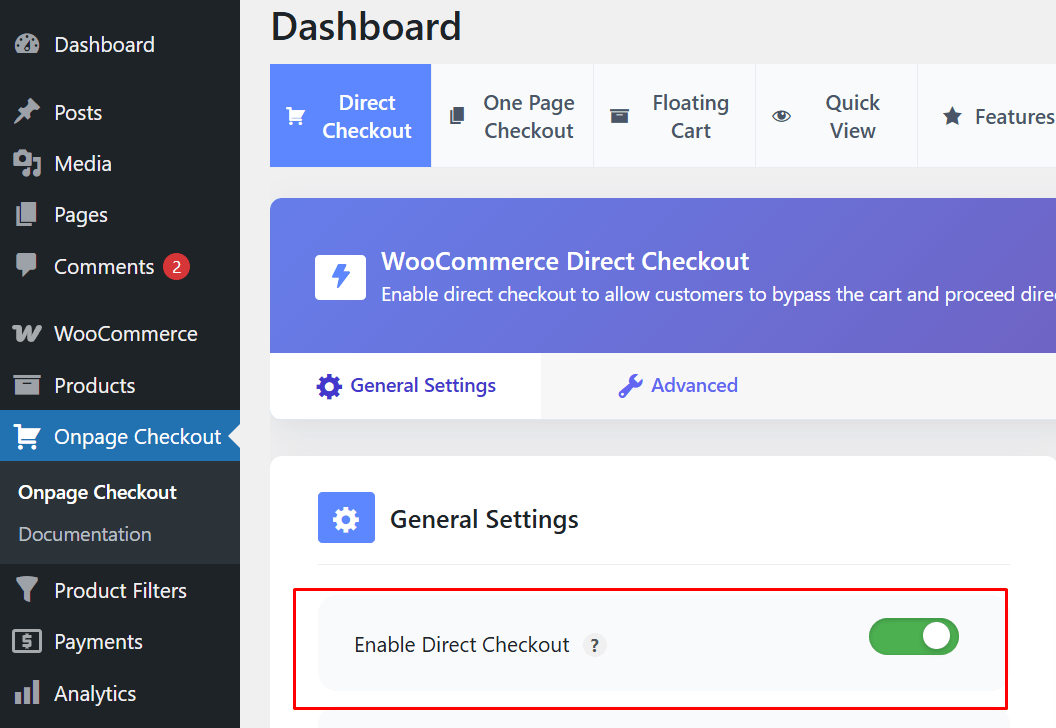Click the gear icon beside General Settings tab

[x=329, y=387]
